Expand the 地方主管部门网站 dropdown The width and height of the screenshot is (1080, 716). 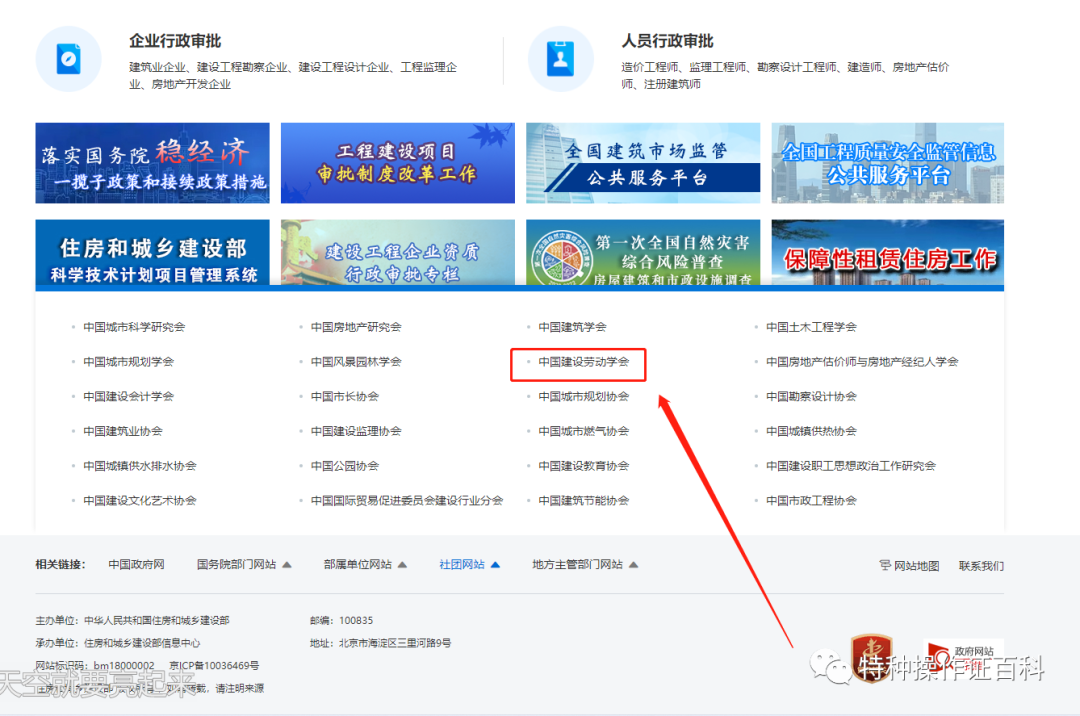(x=585, y=565)
